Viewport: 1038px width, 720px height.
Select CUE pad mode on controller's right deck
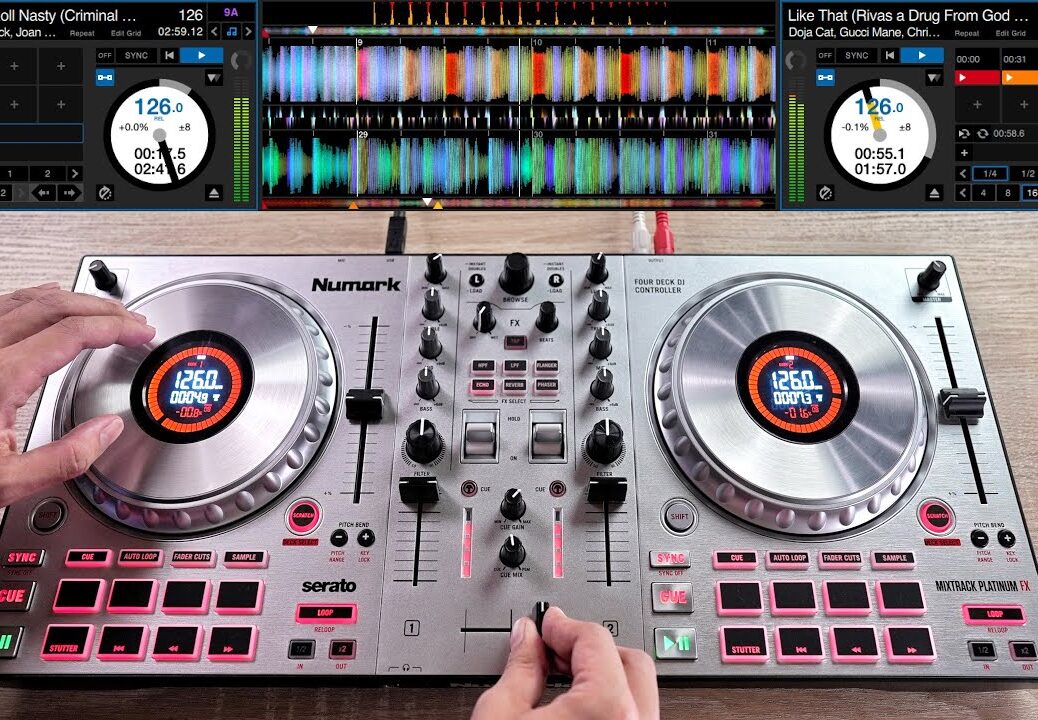[x=736, y=559]
